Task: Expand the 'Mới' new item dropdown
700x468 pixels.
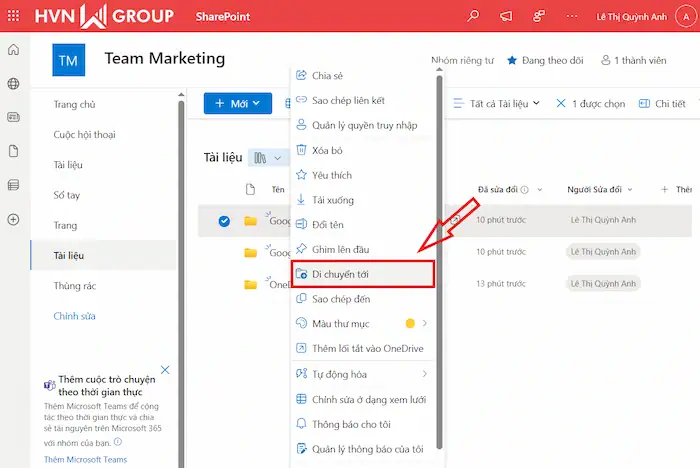Action: point(237,103)
